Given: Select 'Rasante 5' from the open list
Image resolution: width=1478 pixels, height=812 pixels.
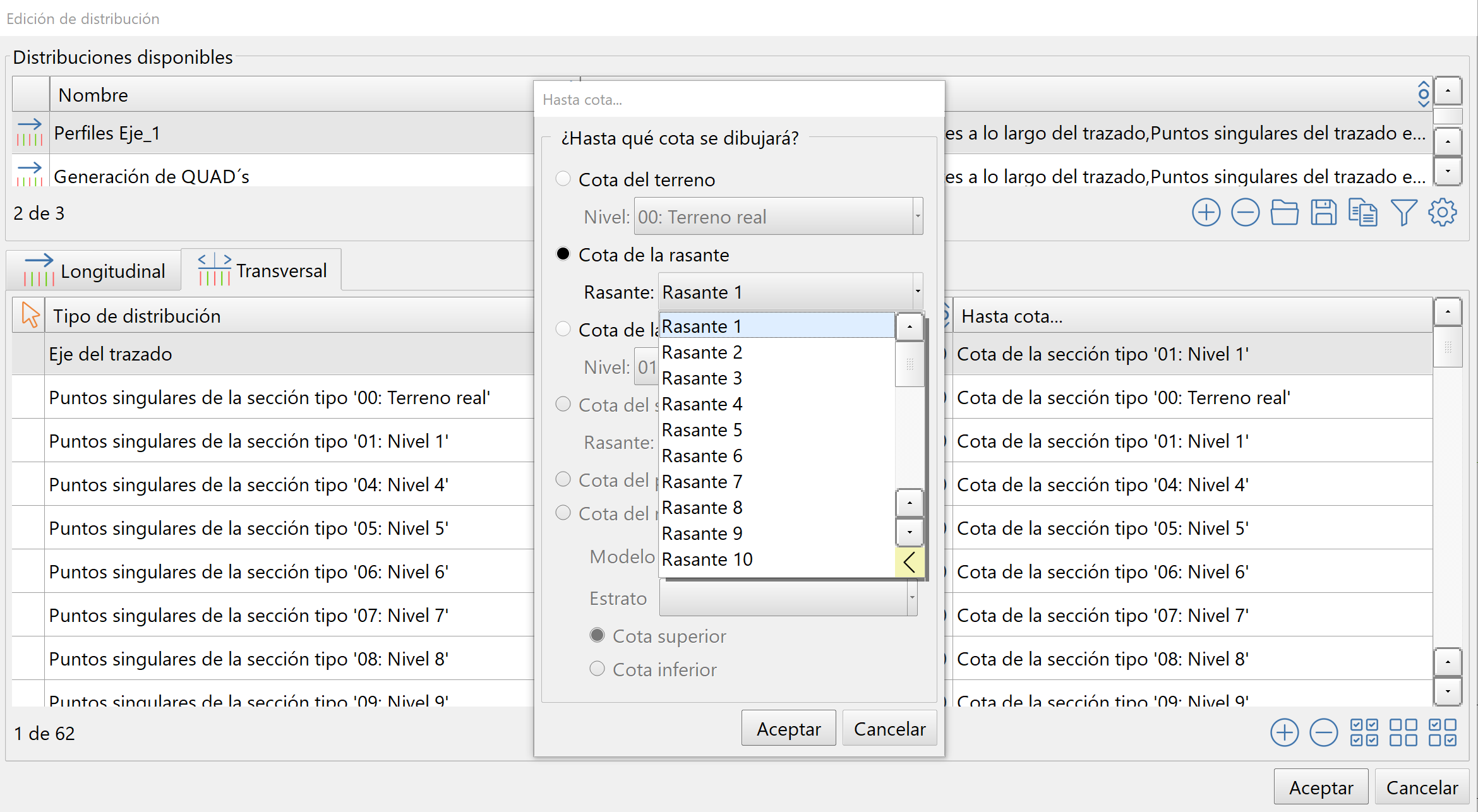Looking at the screenshot, I should [702, 430].
